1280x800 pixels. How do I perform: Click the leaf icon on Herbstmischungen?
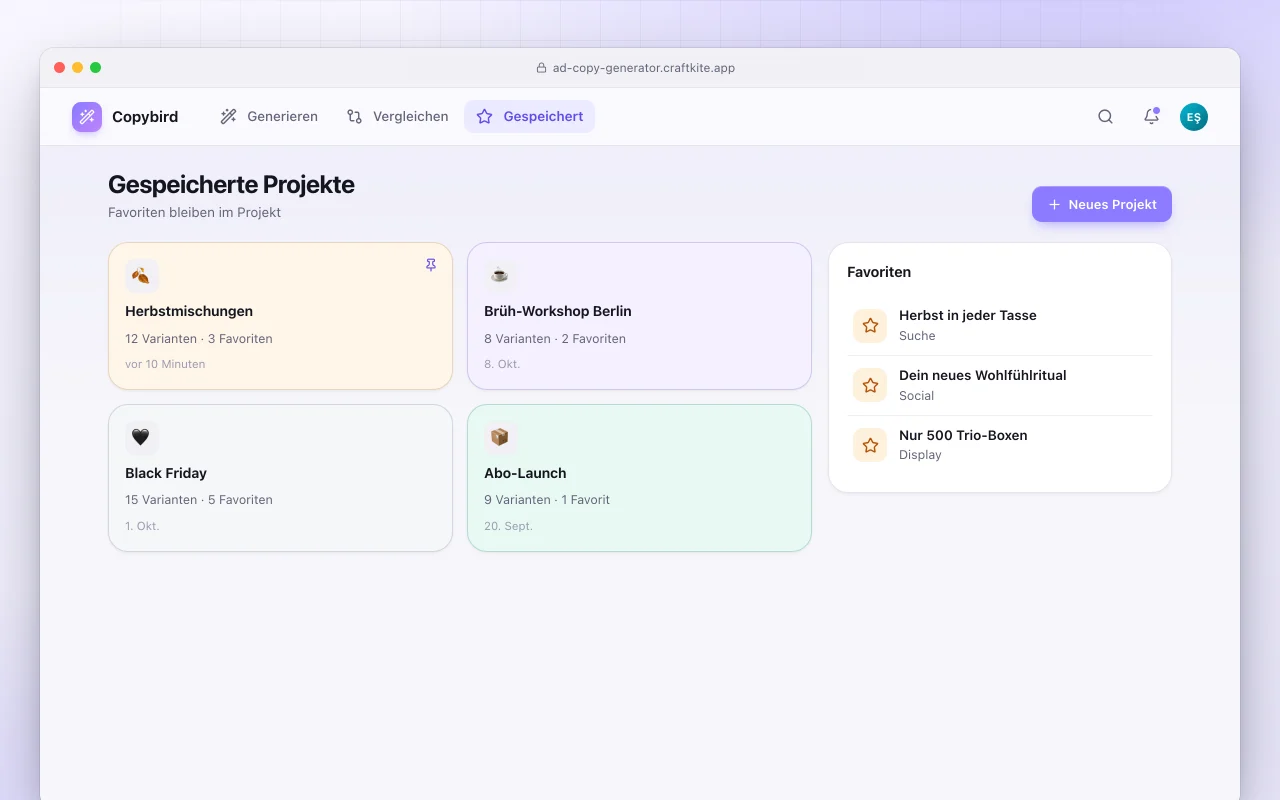[x=142, y=276]
